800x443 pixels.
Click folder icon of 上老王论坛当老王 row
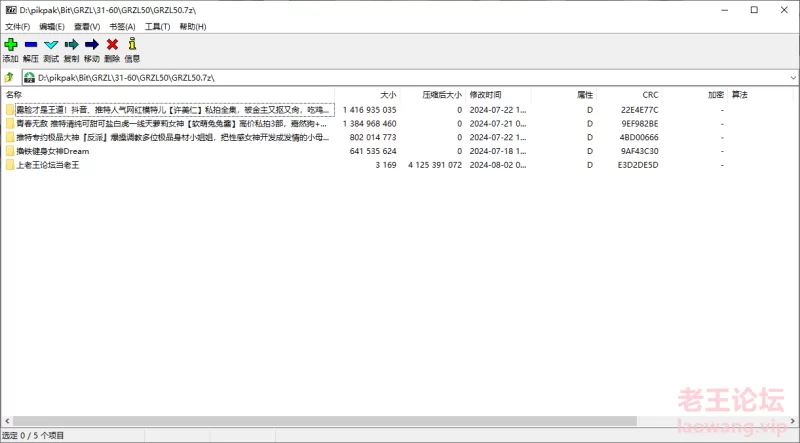point(10,165)
